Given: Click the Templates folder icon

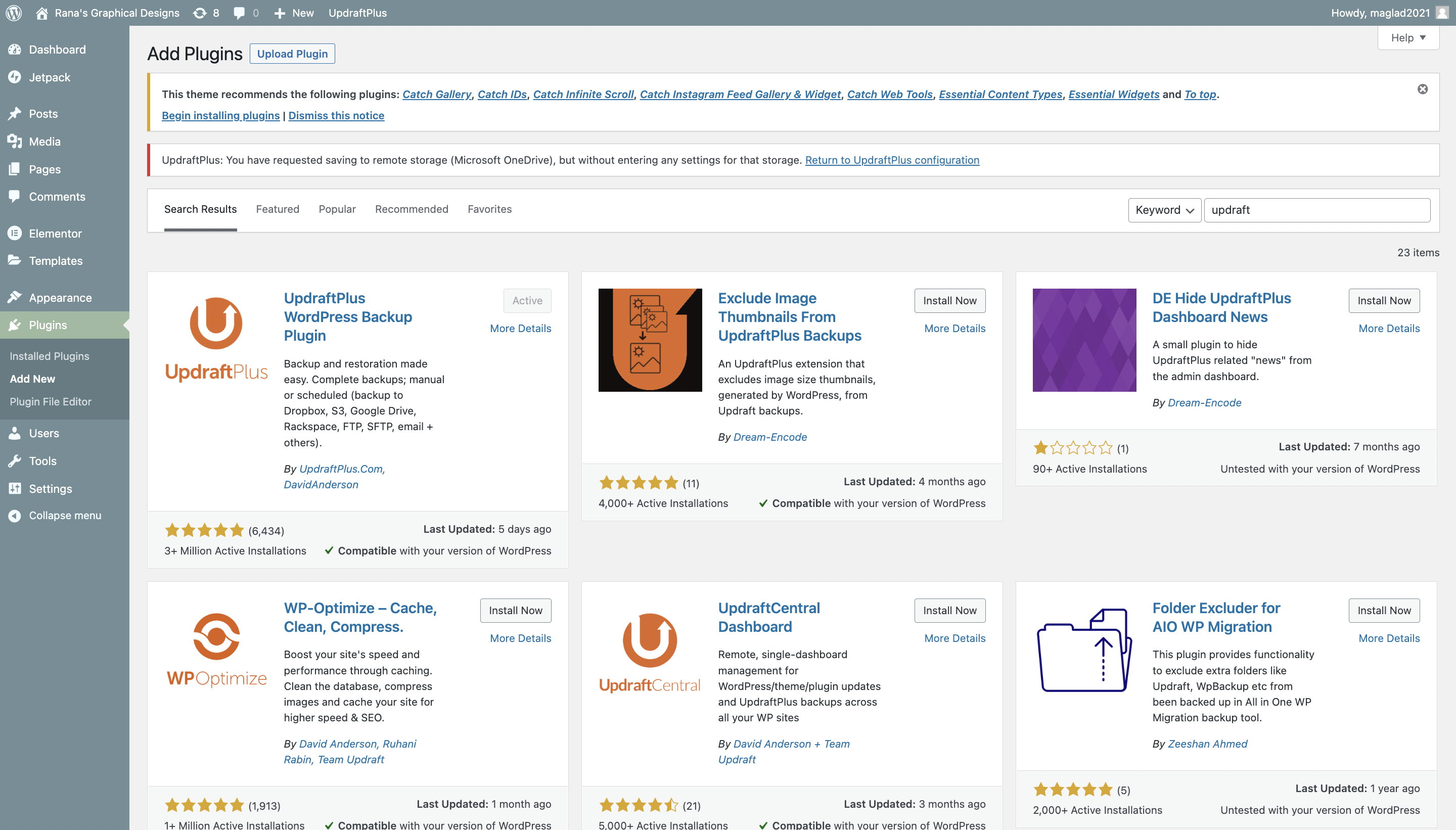Looking at the screenshot, I should click(x=15, y=260).
